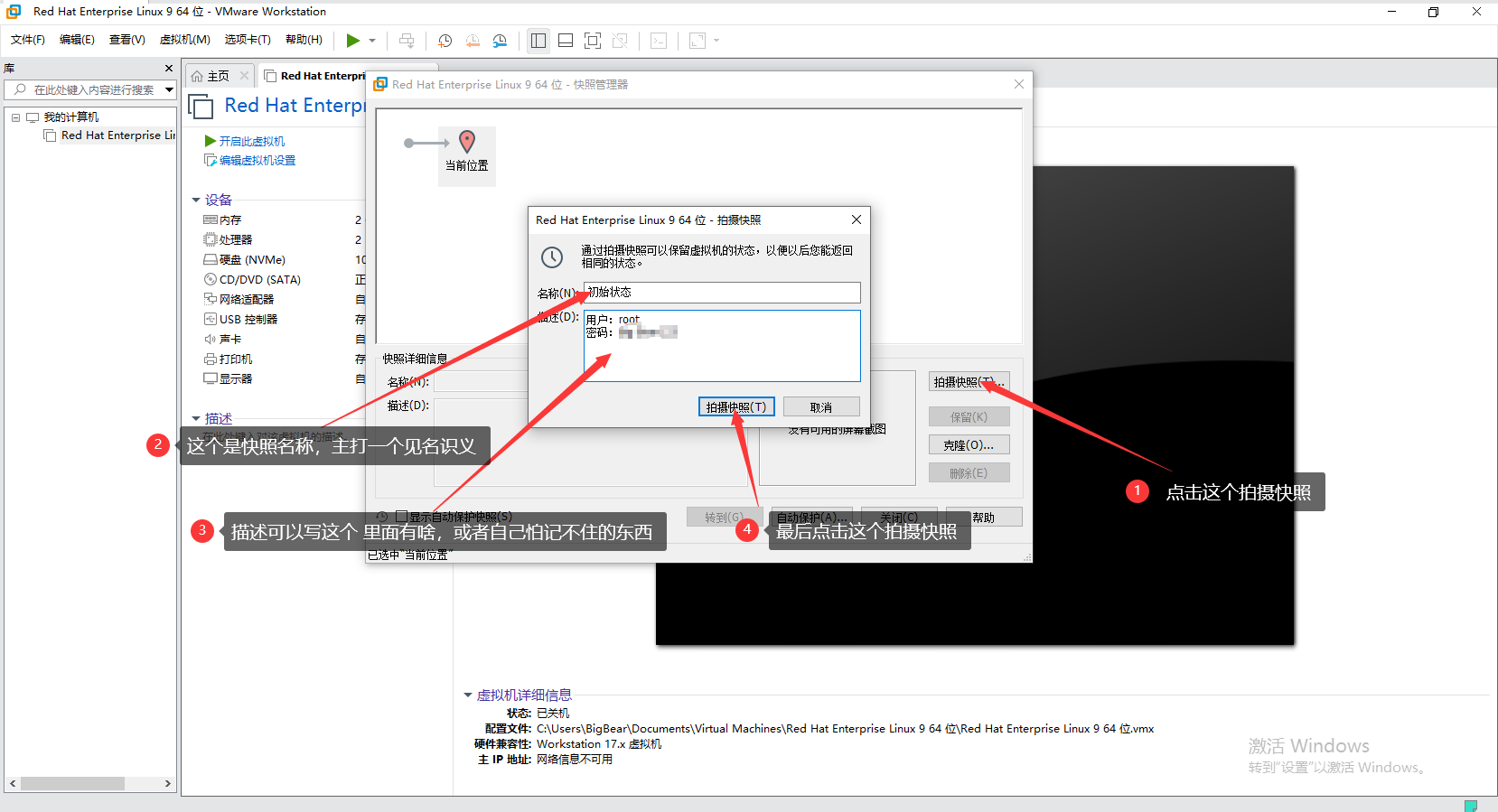The height and width of the screenshot is (812, 1498).
Task: Click the Send Ctrl+Alt+Del toolbar icon
Action: [407, 41]
